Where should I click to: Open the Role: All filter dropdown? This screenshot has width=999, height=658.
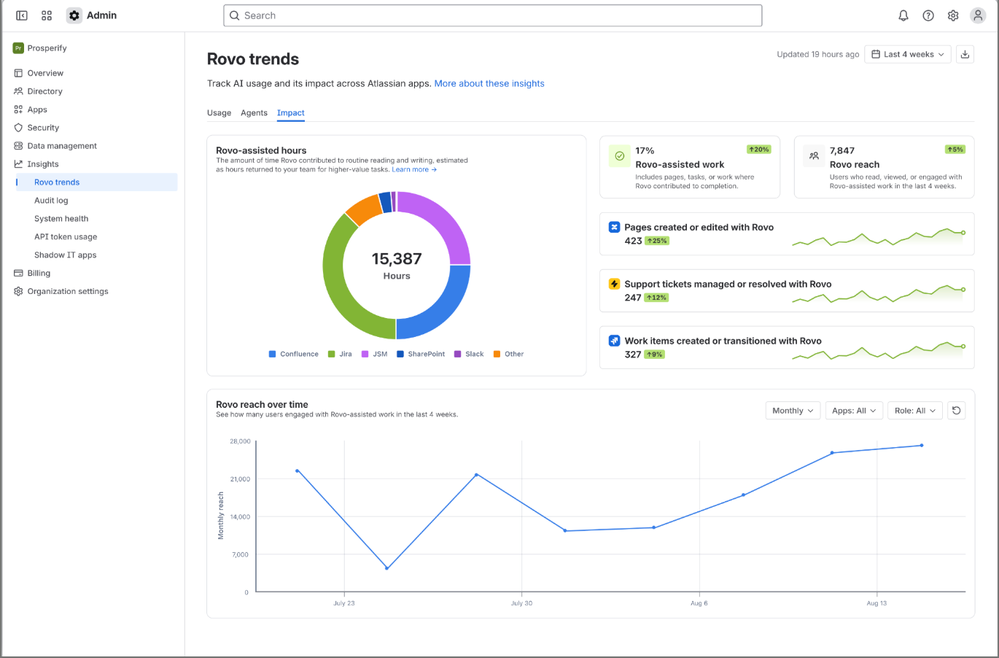915,410
